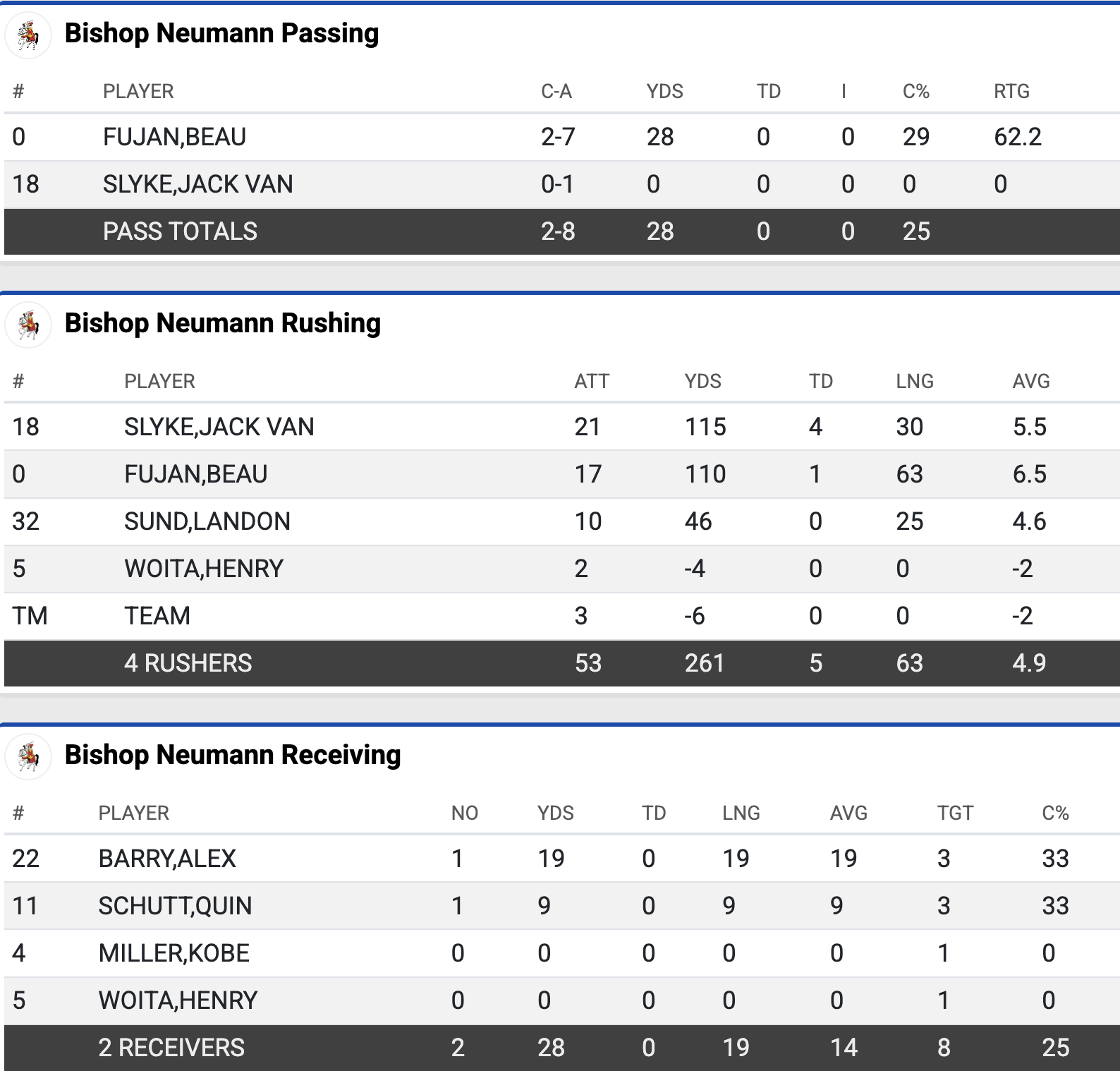This screenshot has height=1071, width=1120.
Task: Open SCHUTT,QUIN receiving player entry
Action: click(175, 906)
